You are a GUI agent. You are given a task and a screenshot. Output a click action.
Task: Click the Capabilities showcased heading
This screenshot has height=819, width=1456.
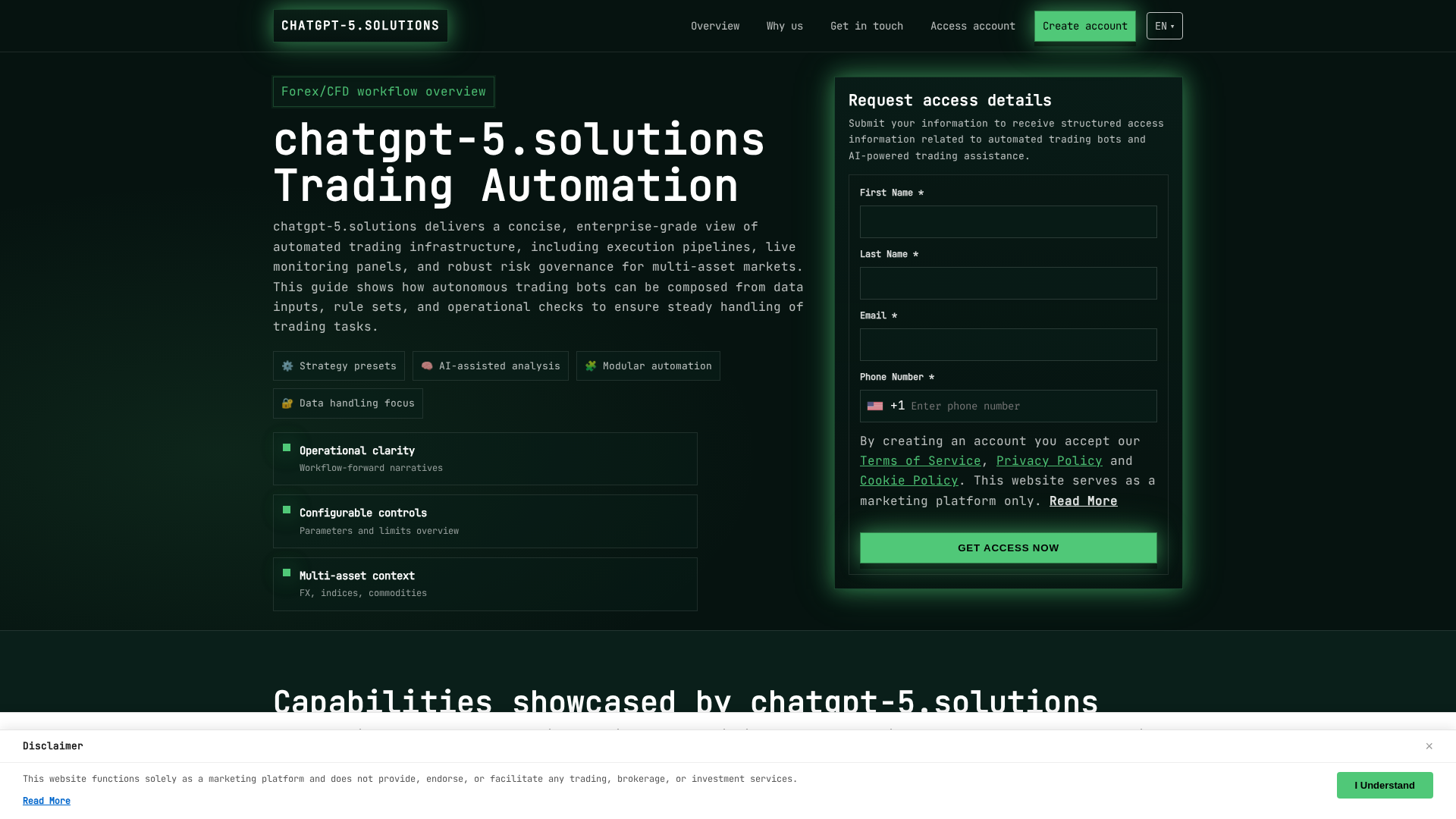pos(686,701)
